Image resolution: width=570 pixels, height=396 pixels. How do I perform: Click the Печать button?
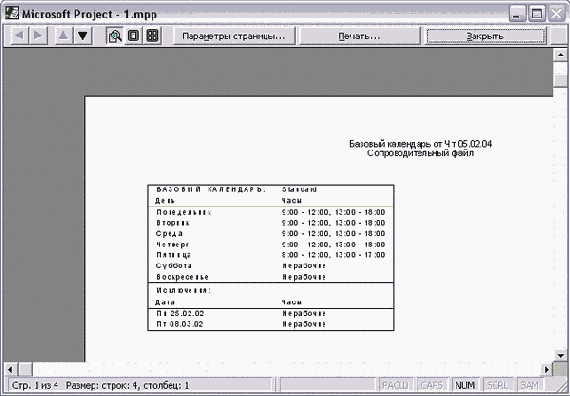[359, 36]
